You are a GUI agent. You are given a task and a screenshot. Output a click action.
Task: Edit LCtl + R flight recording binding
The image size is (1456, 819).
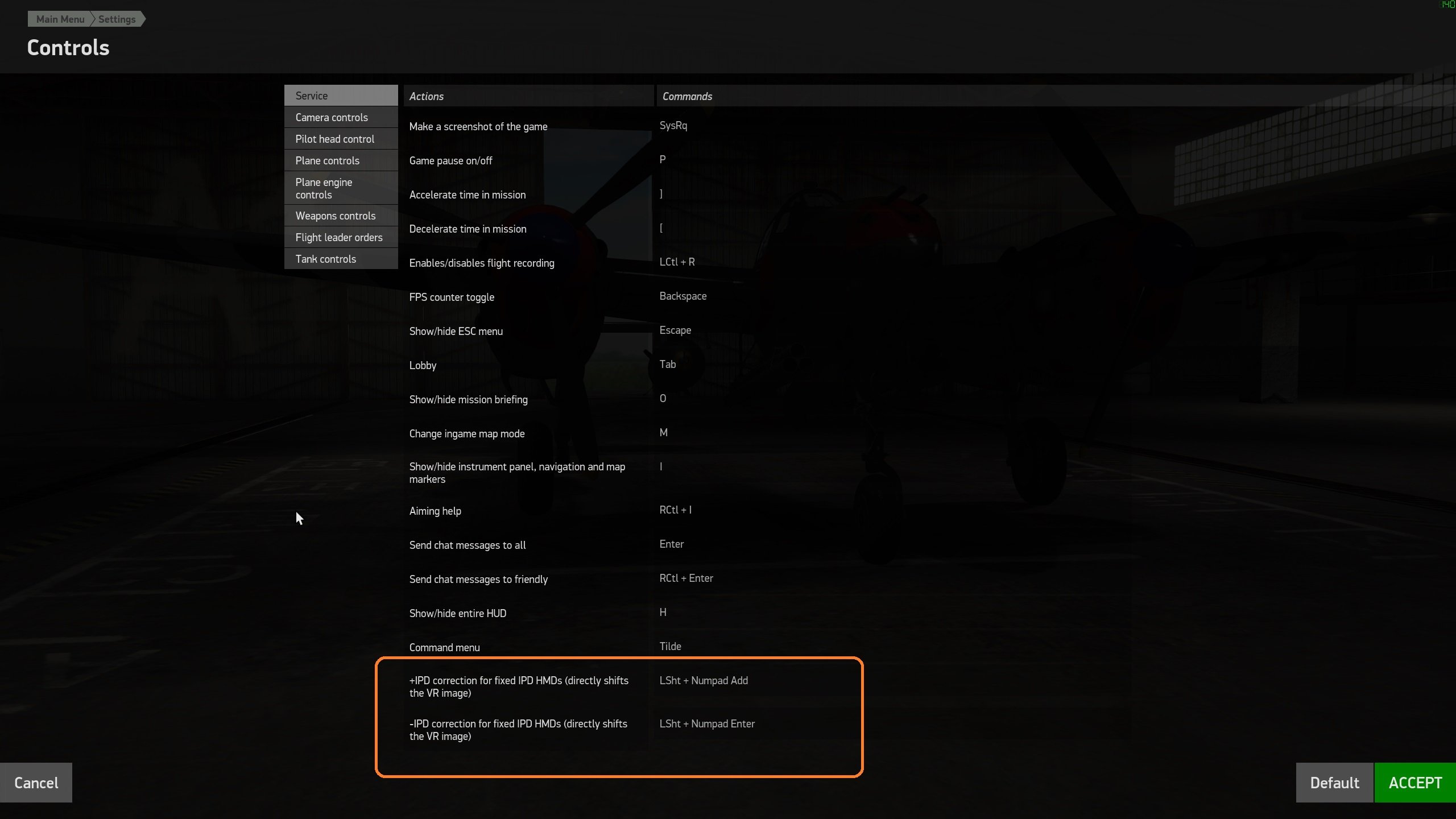click(677, 262)
